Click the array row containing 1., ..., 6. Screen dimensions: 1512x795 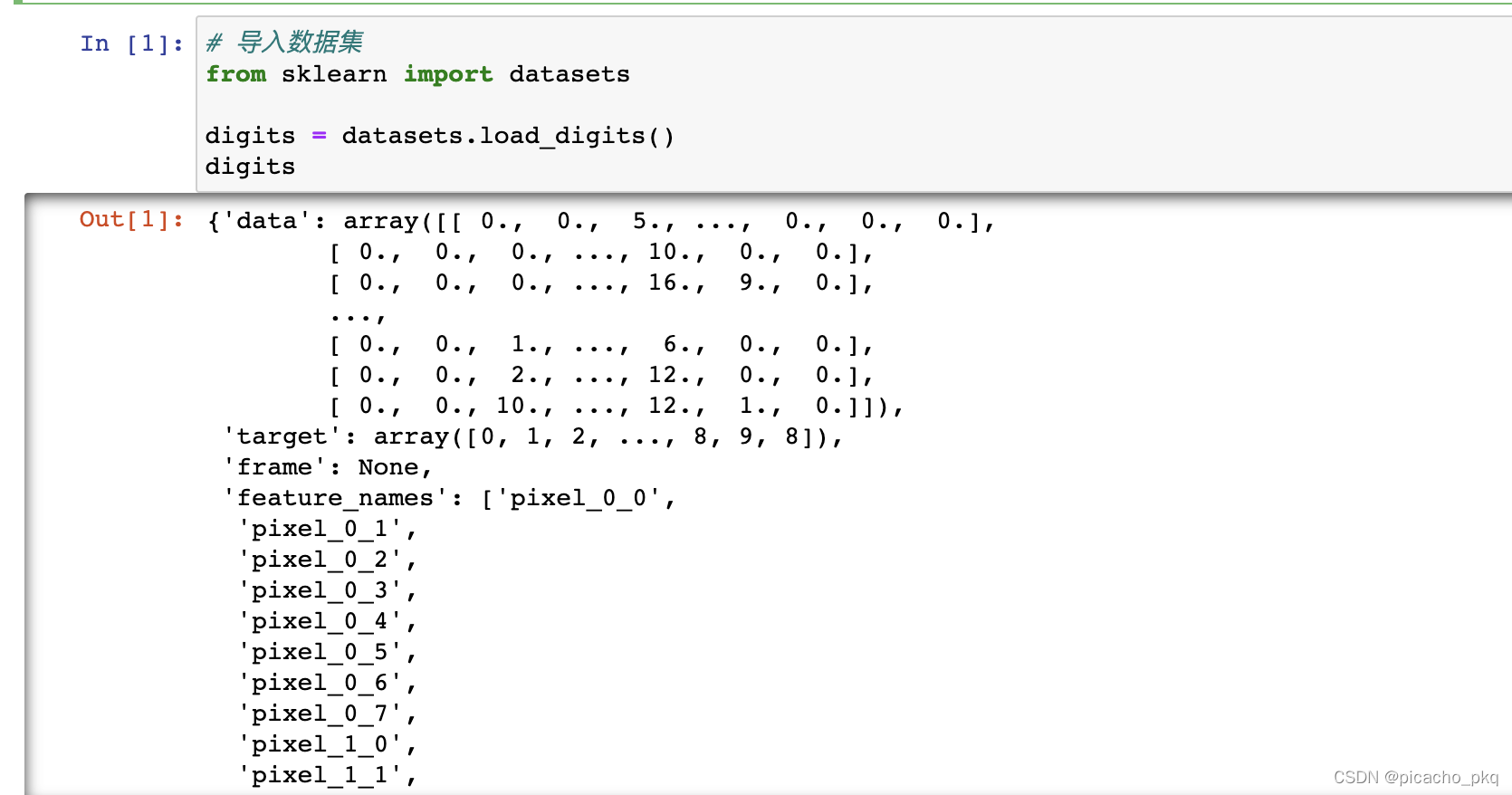point(601,344)
